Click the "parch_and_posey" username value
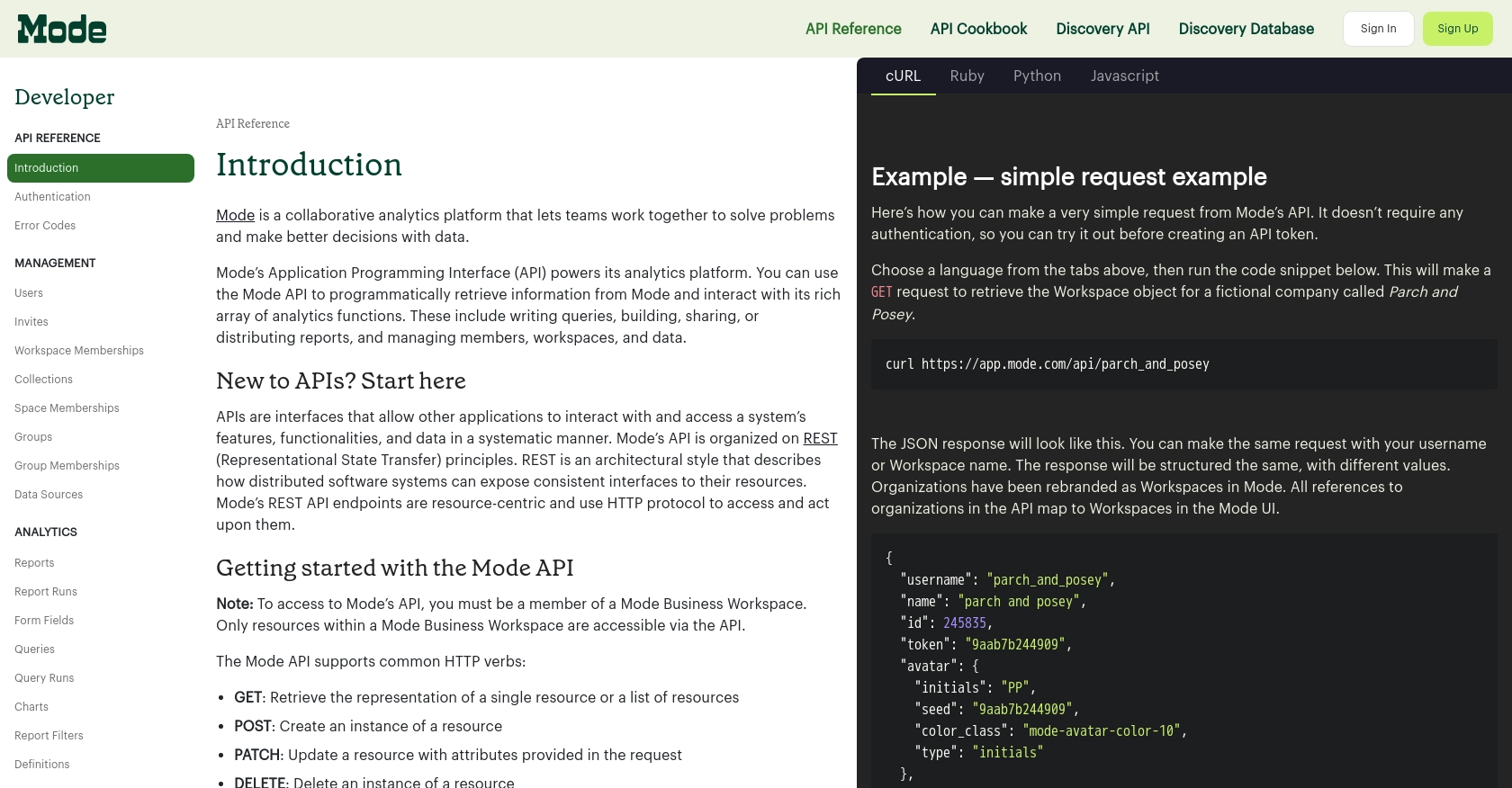 [1048, 579]
